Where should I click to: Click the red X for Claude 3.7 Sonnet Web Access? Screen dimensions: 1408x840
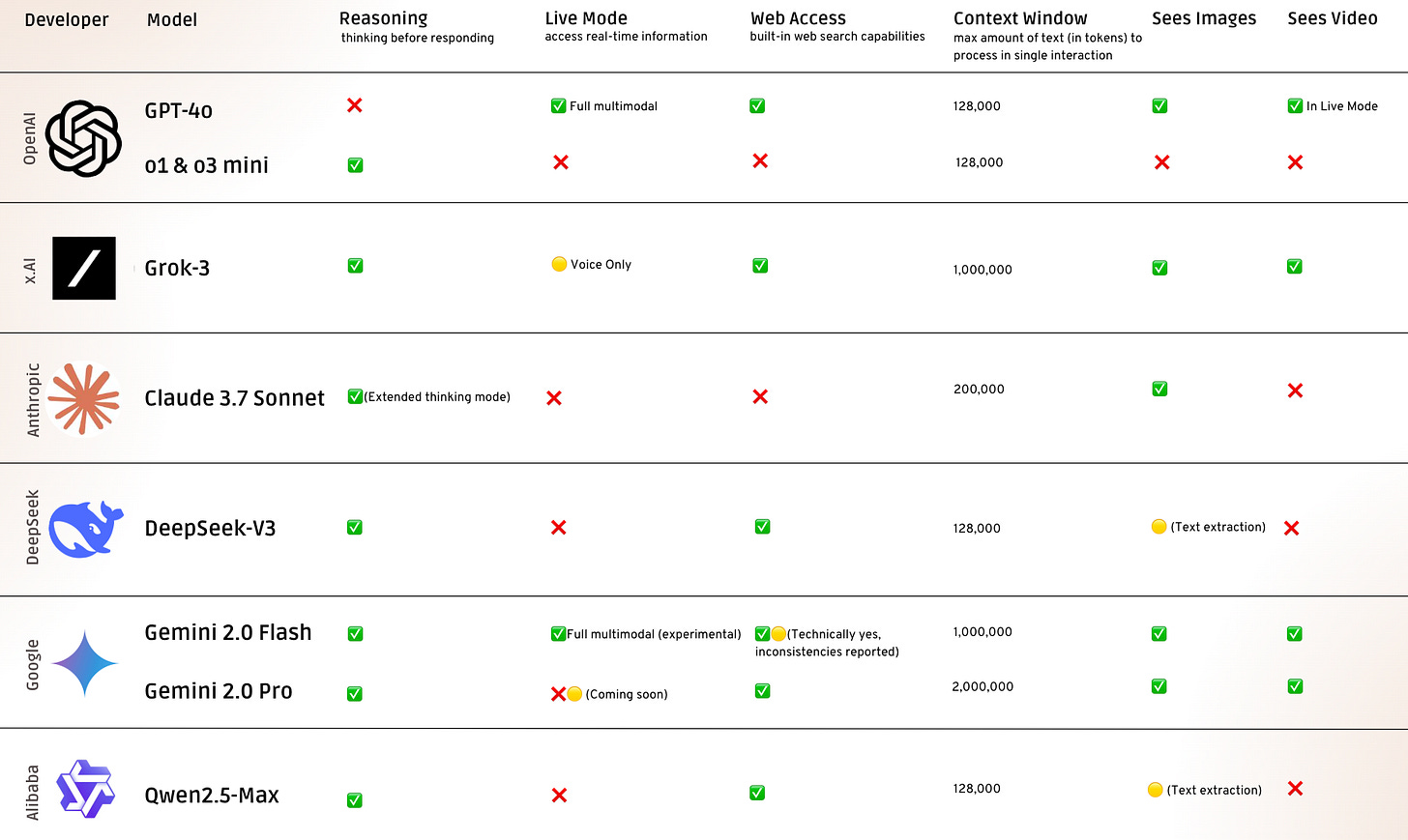pyautogui.click(x=760, y=396)
